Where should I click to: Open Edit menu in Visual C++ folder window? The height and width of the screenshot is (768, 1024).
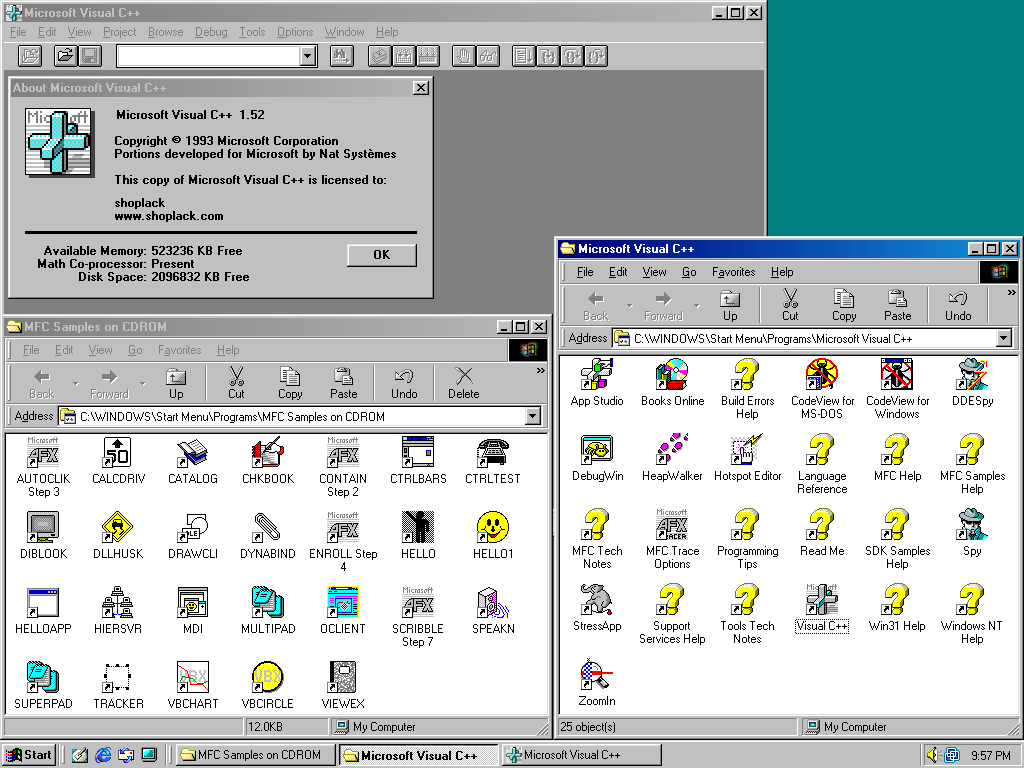point(618,272)
